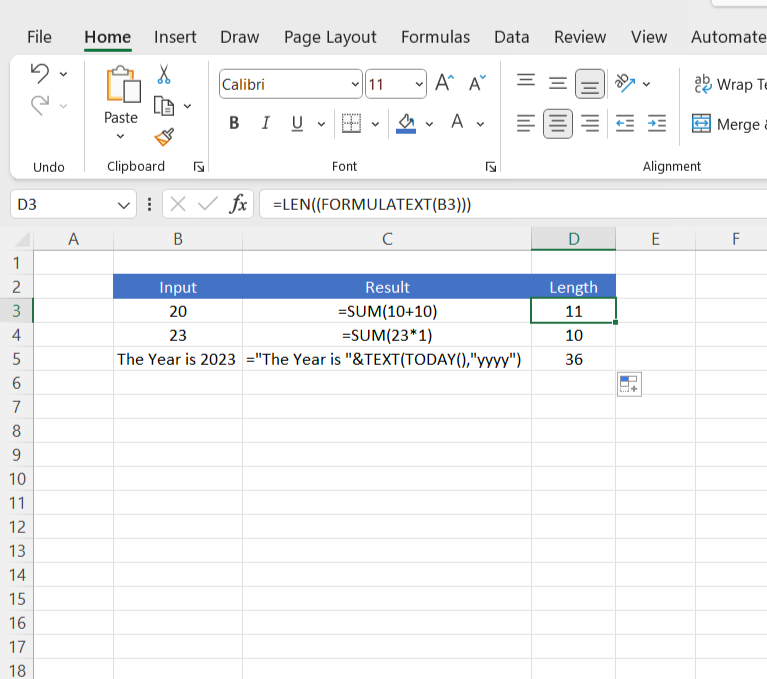Toggle Bold formatting
The image size is (767, 679).
tap(234, 124)
